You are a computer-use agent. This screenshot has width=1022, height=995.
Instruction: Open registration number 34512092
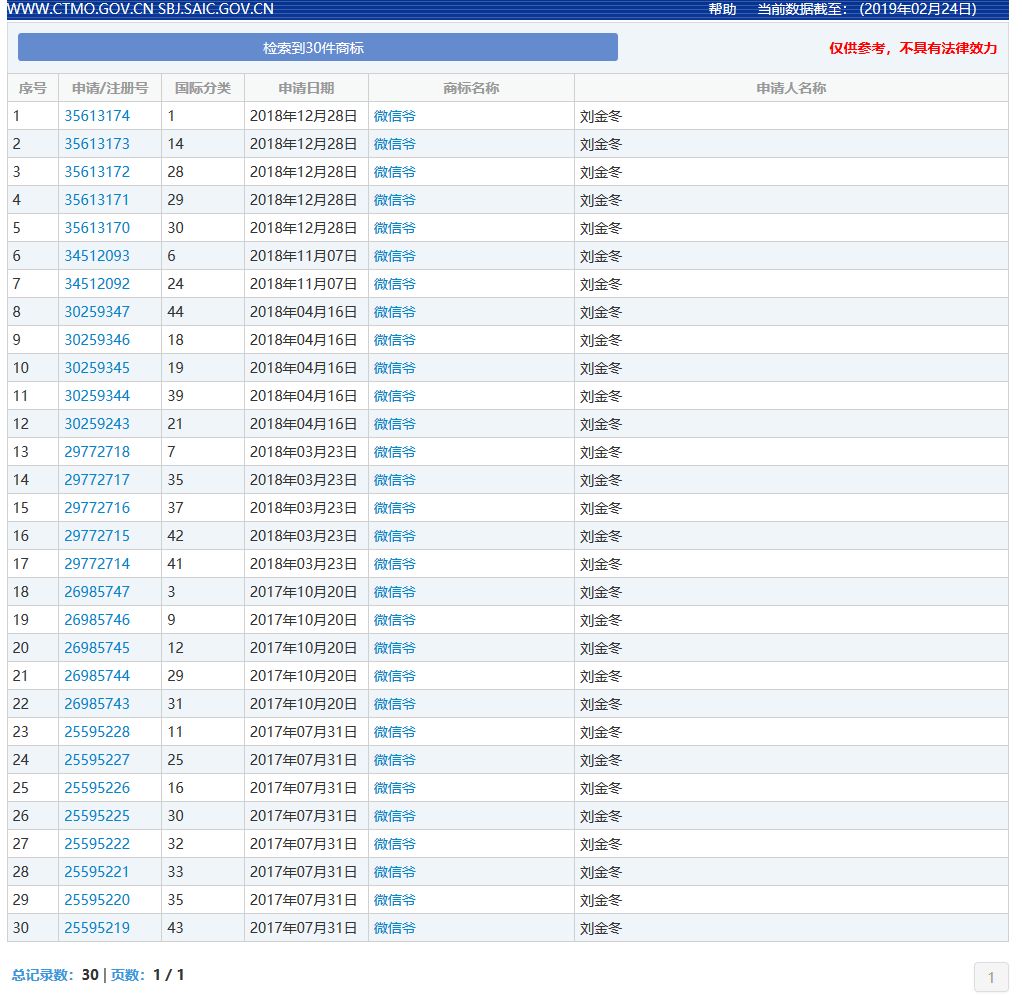[x=97, y=284]
